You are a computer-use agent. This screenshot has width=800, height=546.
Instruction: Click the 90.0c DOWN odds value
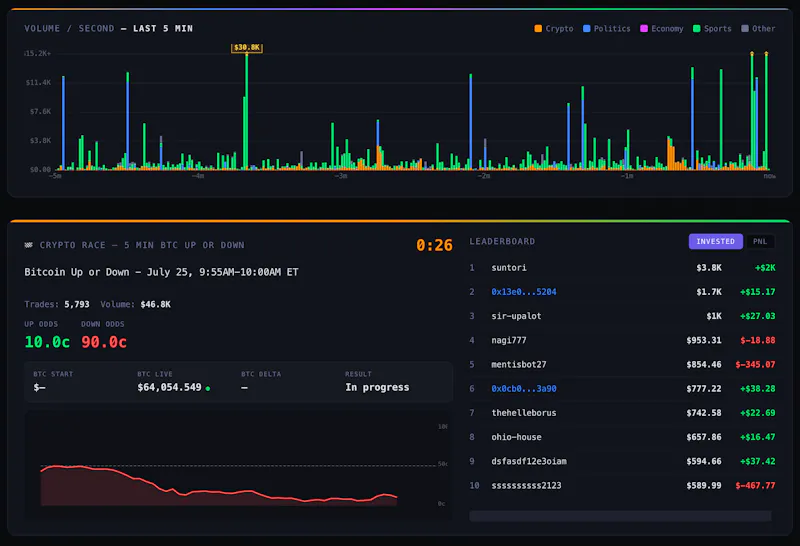tap(104, 342)
